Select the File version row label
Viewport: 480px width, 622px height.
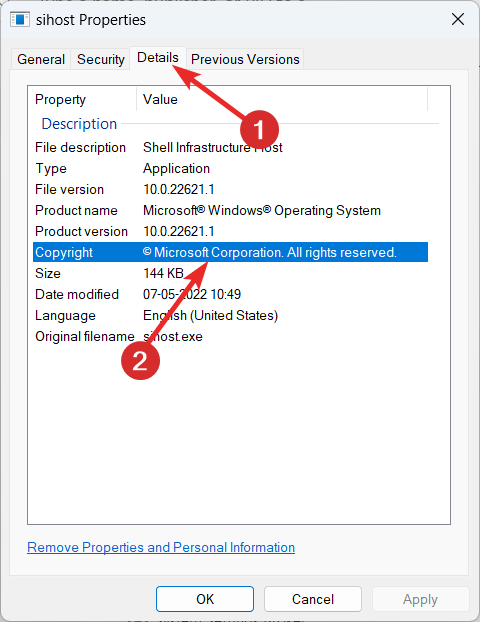(x=69, y=190)
